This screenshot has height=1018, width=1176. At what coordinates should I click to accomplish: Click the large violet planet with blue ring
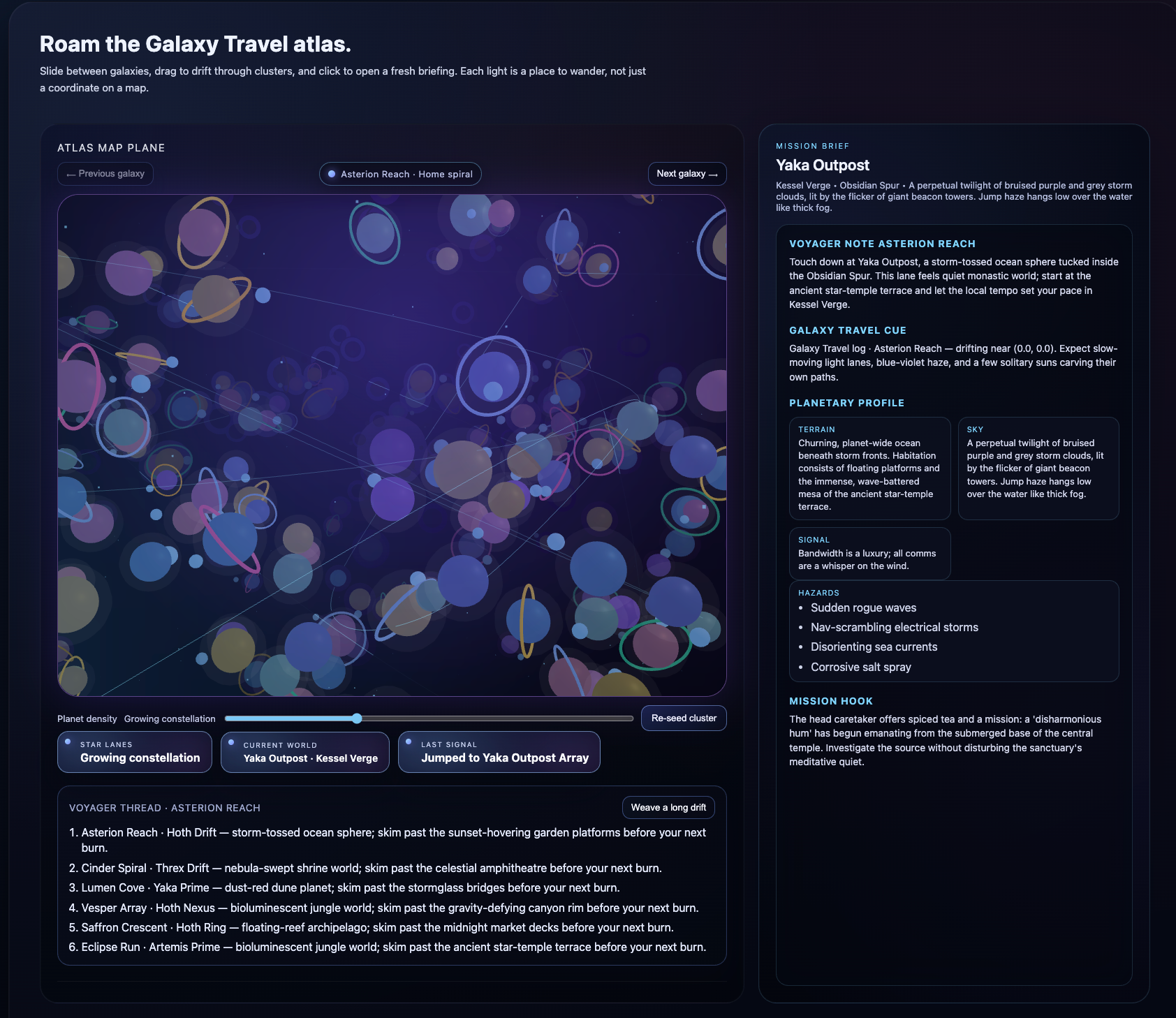(x=493, y=376)
